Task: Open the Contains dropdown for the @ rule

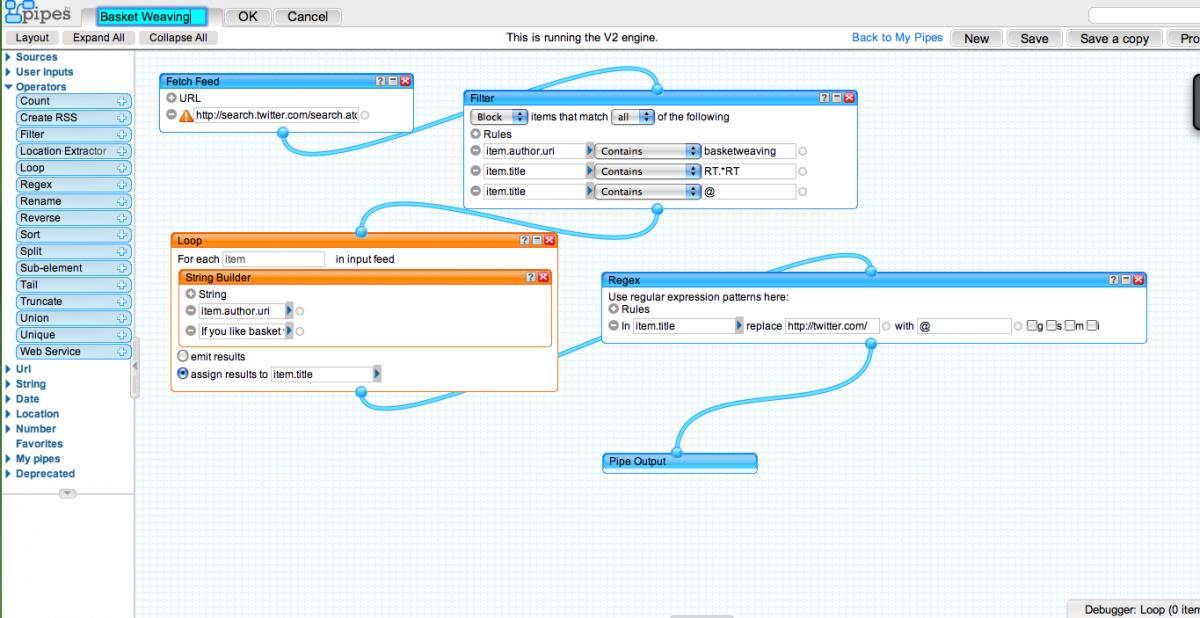Action: [648, 191]
